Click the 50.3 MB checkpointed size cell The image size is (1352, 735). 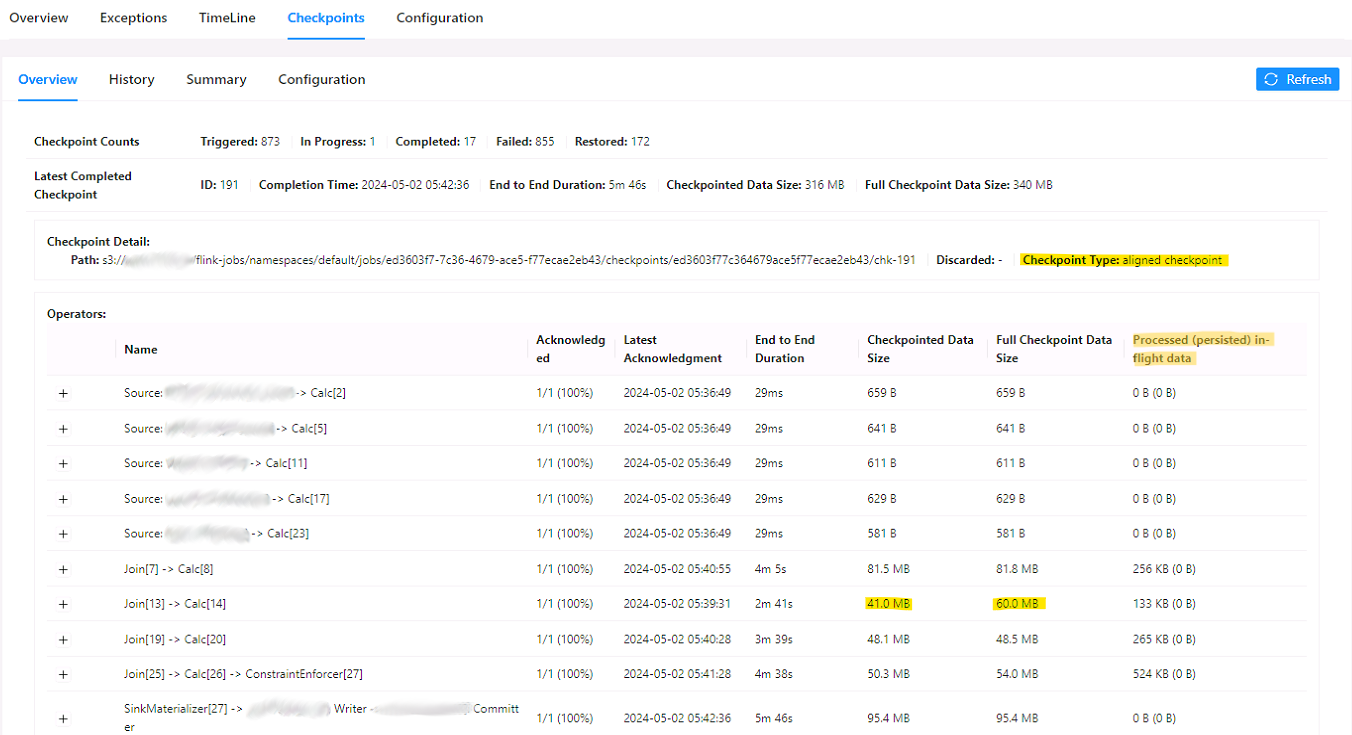tap(888, 674)
